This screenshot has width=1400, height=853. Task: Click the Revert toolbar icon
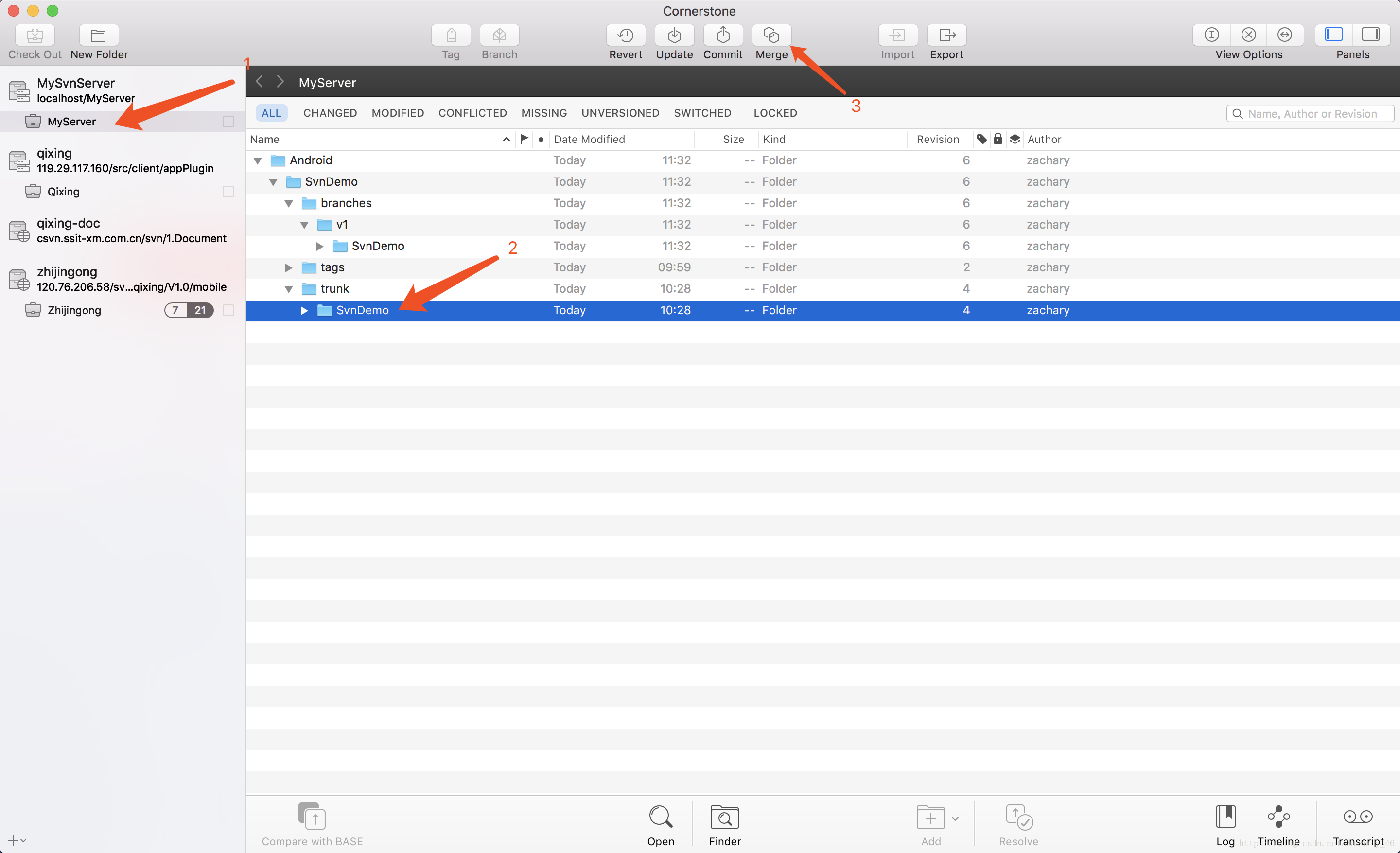(626, 35)
